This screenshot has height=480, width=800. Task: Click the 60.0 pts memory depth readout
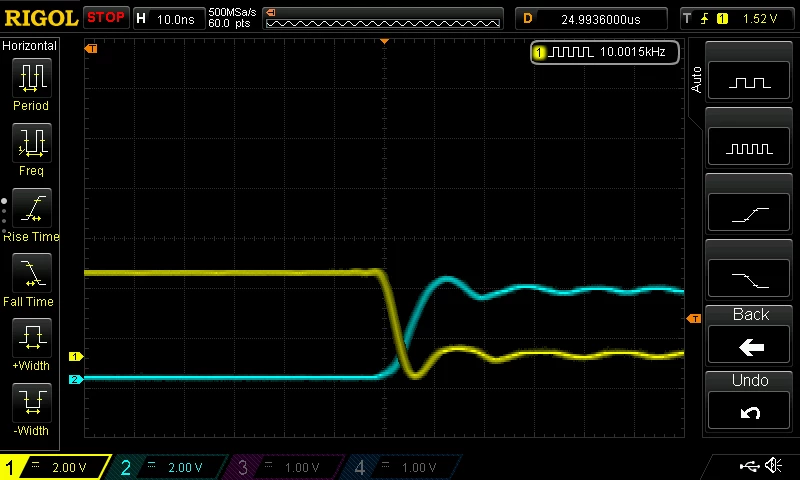point(229,23)
